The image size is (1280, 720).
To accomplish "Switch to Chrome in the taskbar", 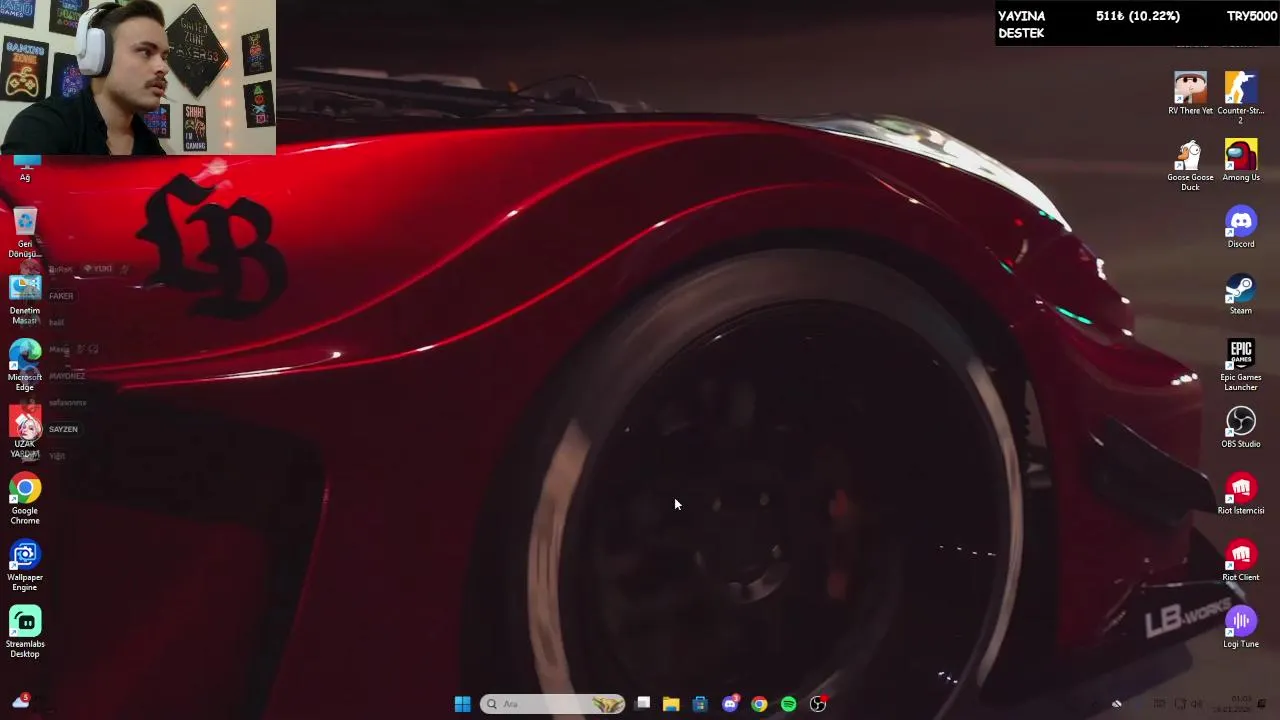I will click(759, 704).
